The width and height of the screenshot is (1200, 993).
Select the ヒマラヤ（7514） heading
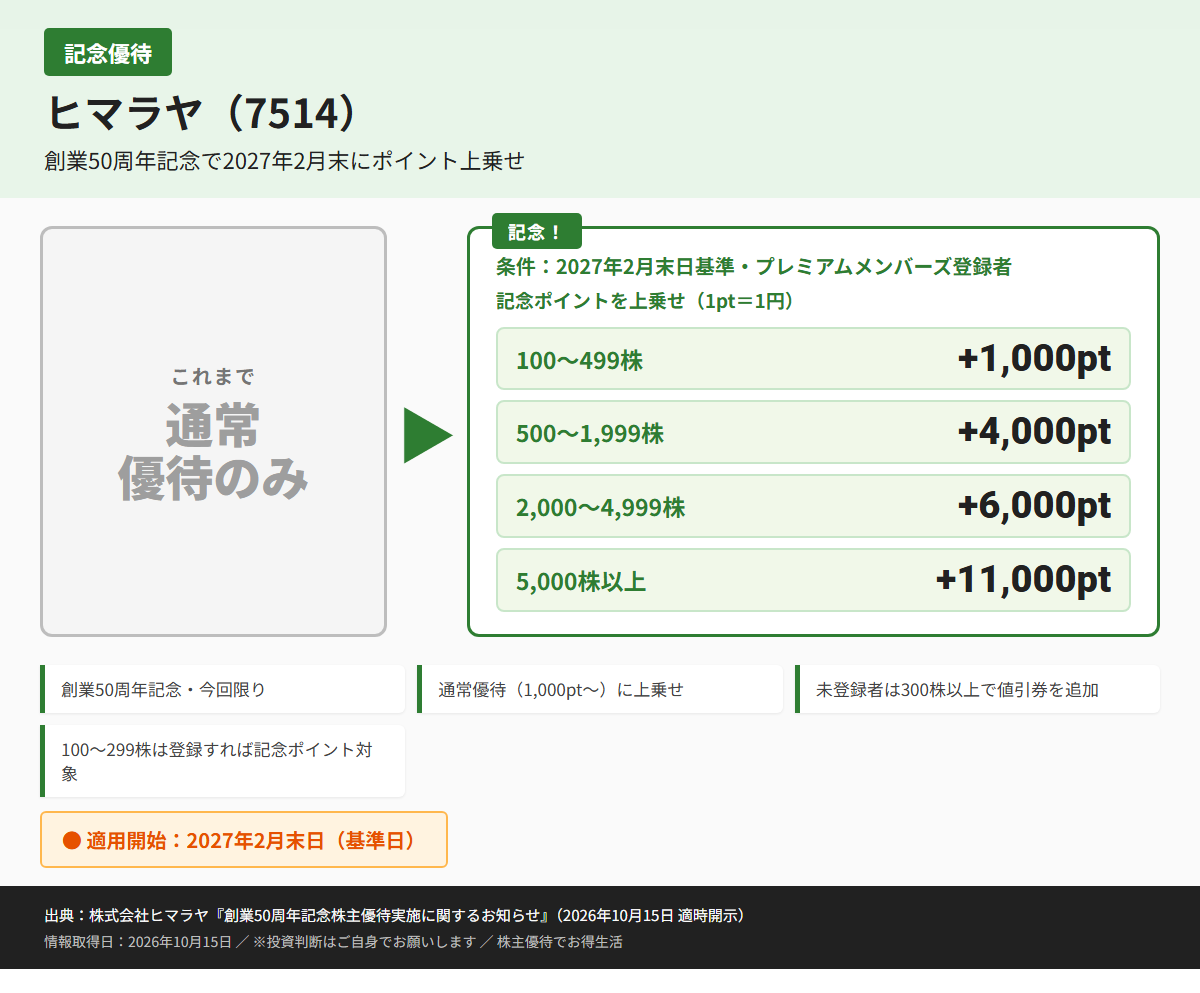201,114
